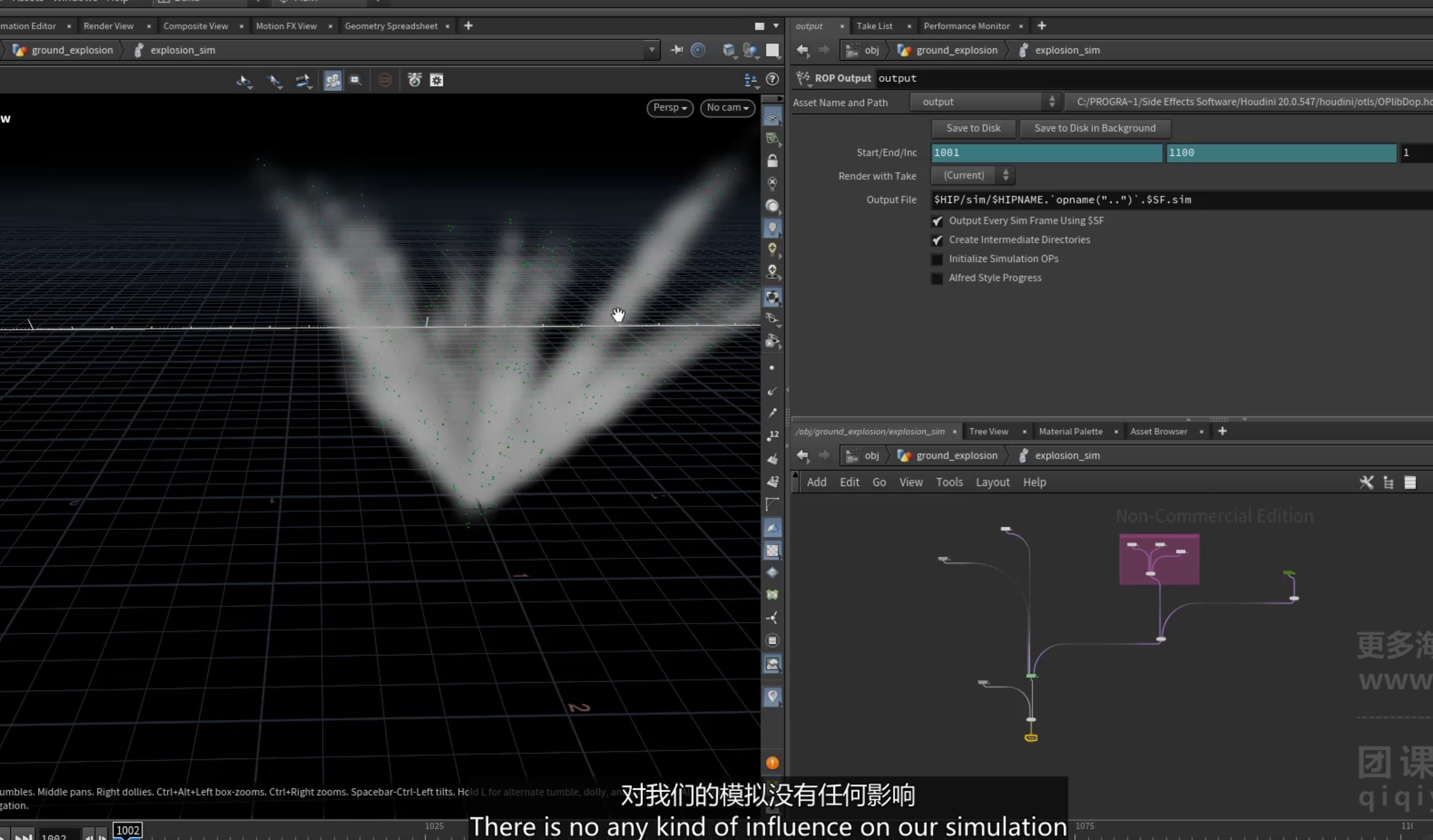1433x840 pixels.
Task: Click the orange warning indicator icon
Action: click(x=772, y=763)
